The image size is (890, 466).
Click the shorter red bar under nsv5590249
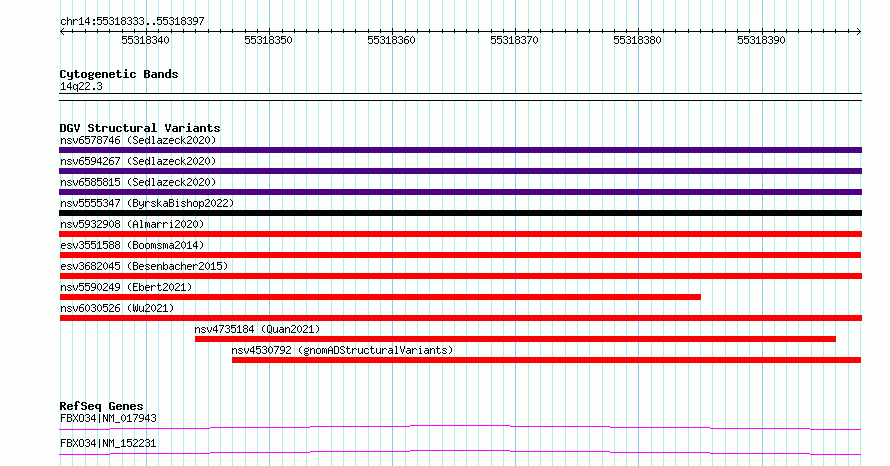pos(380,297)
